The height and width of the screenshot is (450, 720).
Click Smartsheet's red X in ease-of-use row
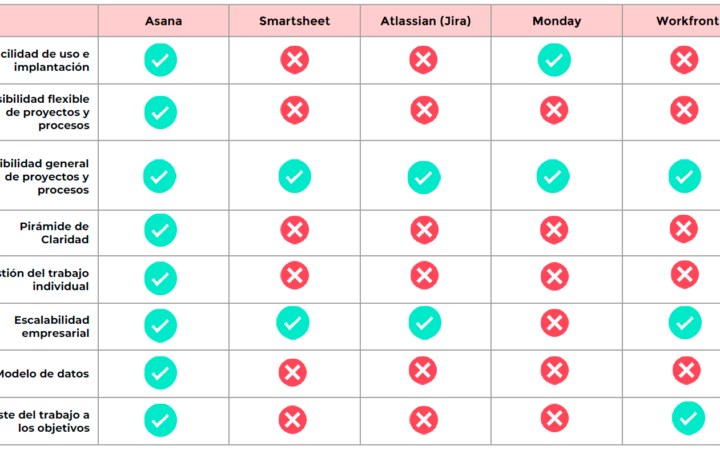(295, 60)
